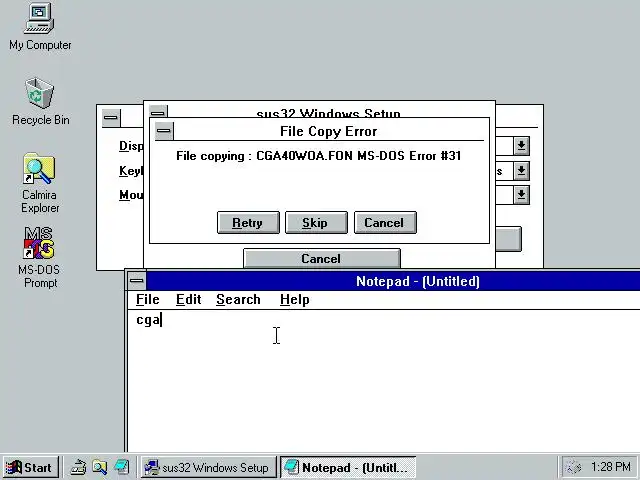Cancel the File Copy Error dialog
Viewport: 640px width, 480px height.
pos(385,223)
